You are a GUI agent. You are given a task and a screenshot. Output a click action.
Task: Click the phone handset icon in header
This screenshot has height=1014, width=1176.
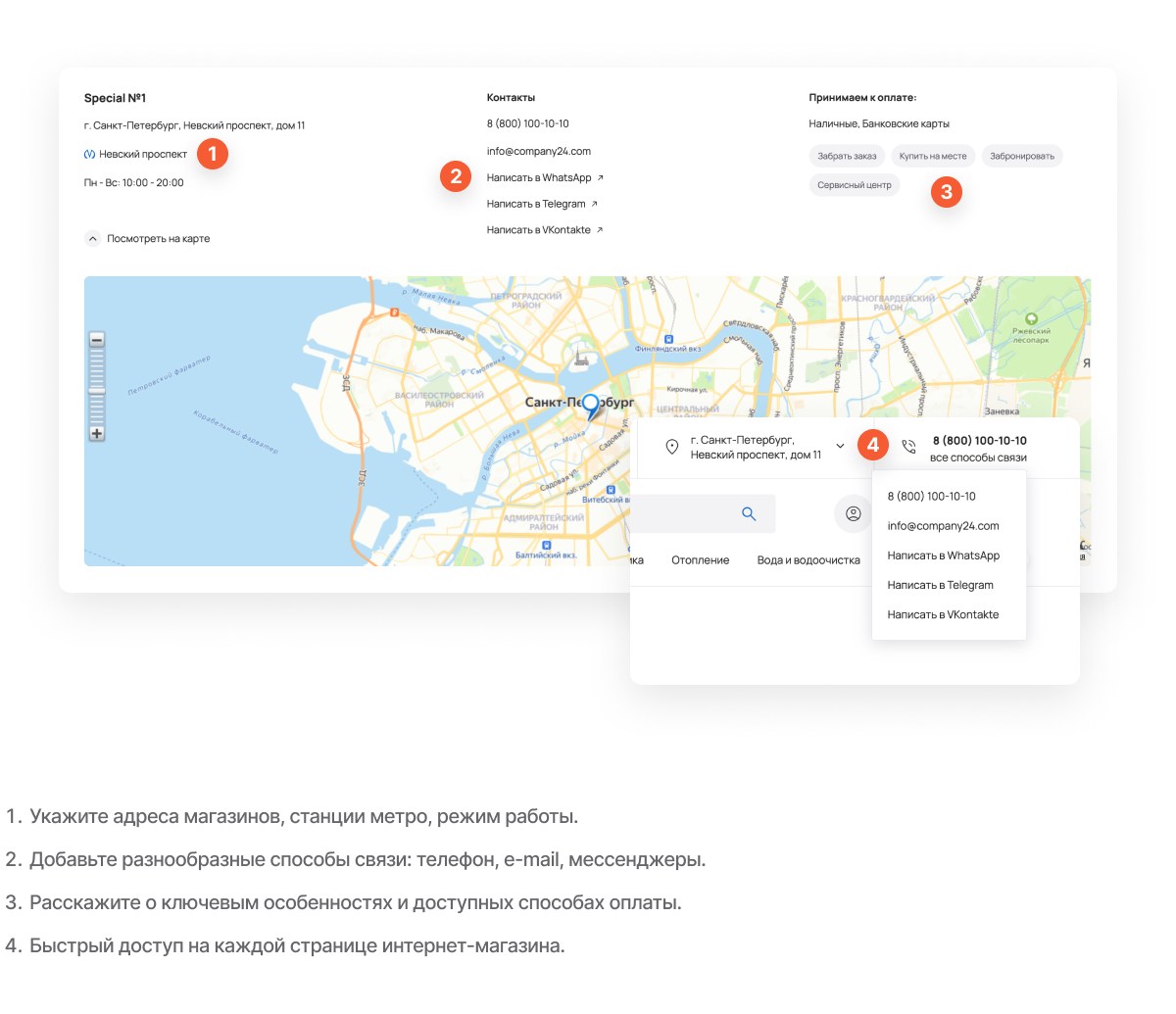[908, 447]
